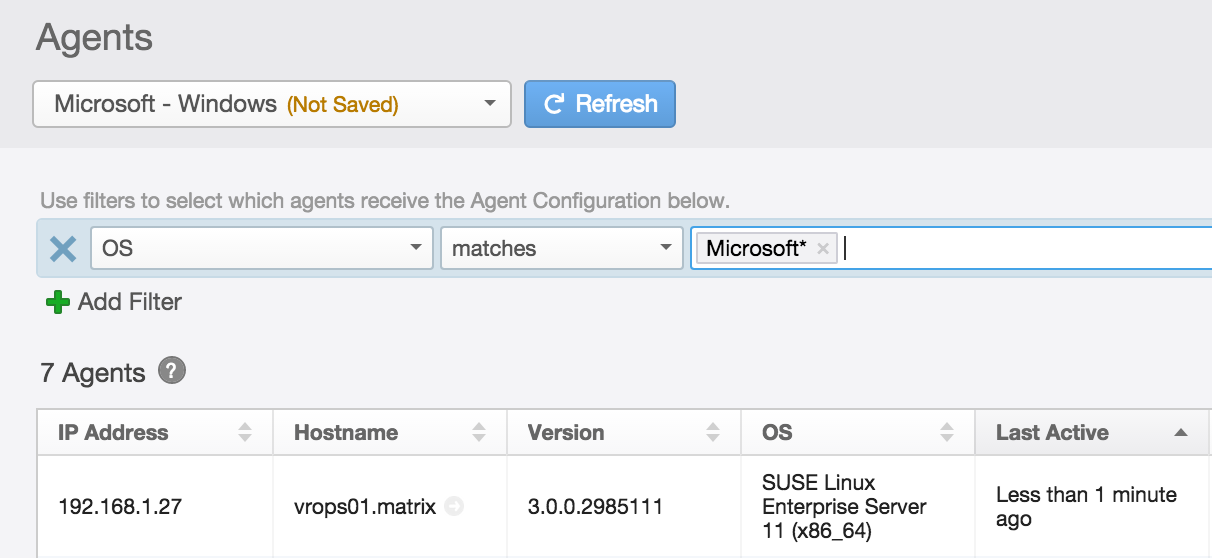1212x558 pixels.
Task: Open the Microsoft - Windows group dropdown
Action: pos(272,104)
